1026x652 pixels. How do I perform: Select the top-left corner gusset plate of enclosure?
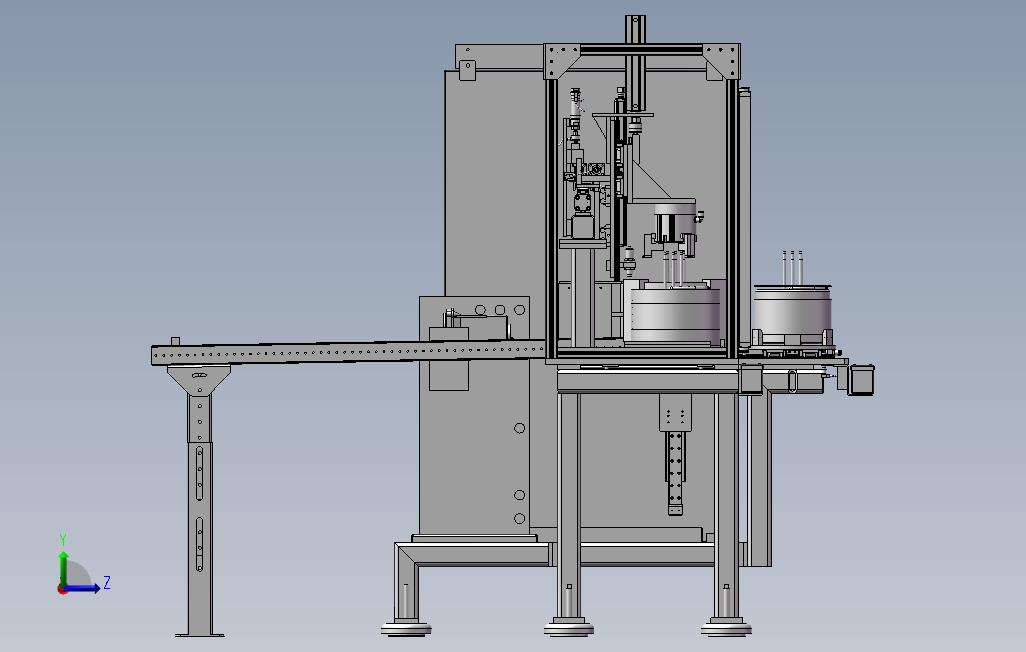[x=561, y=59]
